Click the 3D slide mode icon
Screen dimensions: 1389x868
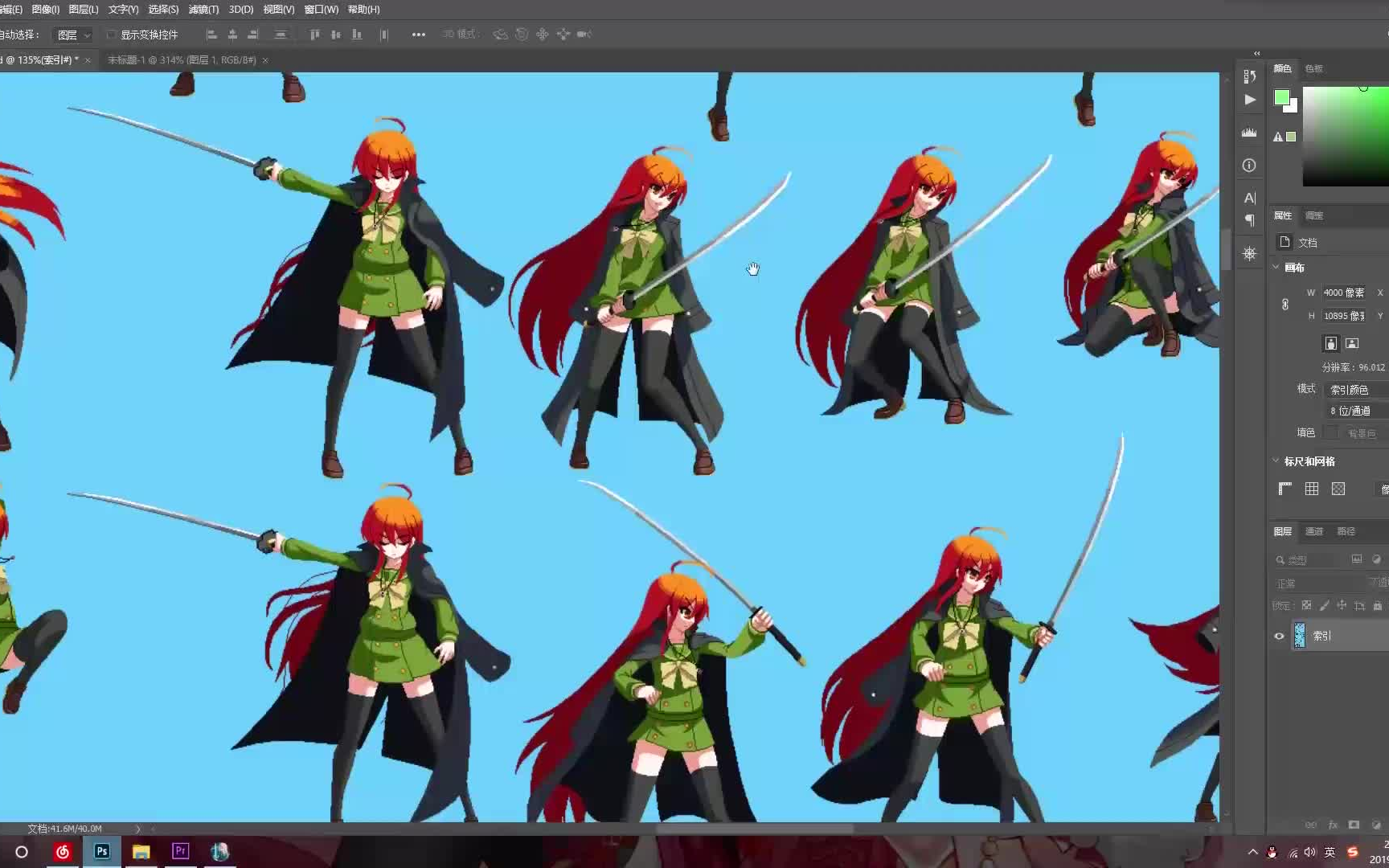click(x=563, y=35)
